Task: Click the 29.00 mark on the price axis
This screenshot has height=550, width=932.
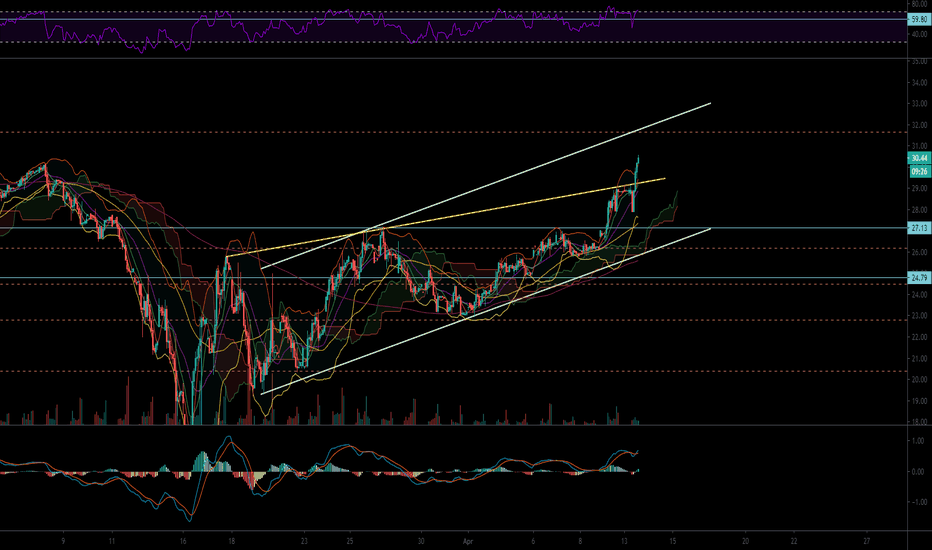Action: click(919, 188)
